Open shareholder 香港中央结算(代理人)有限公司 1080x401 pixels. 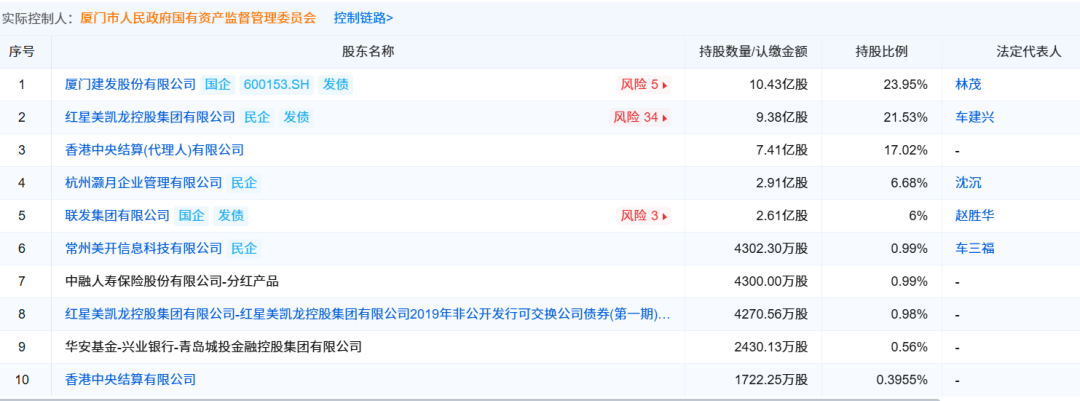(154, 150)
